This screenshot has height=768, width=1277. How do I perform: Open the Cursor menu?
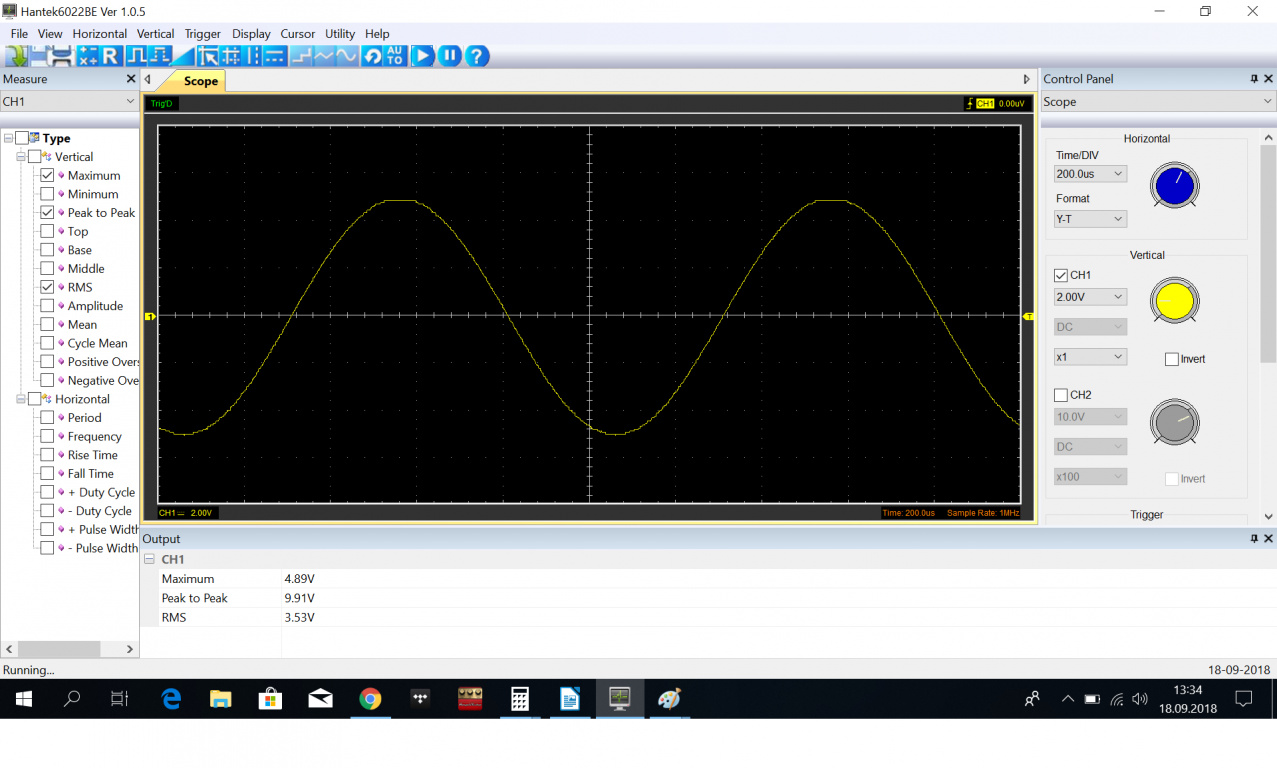tap(298, 34)
